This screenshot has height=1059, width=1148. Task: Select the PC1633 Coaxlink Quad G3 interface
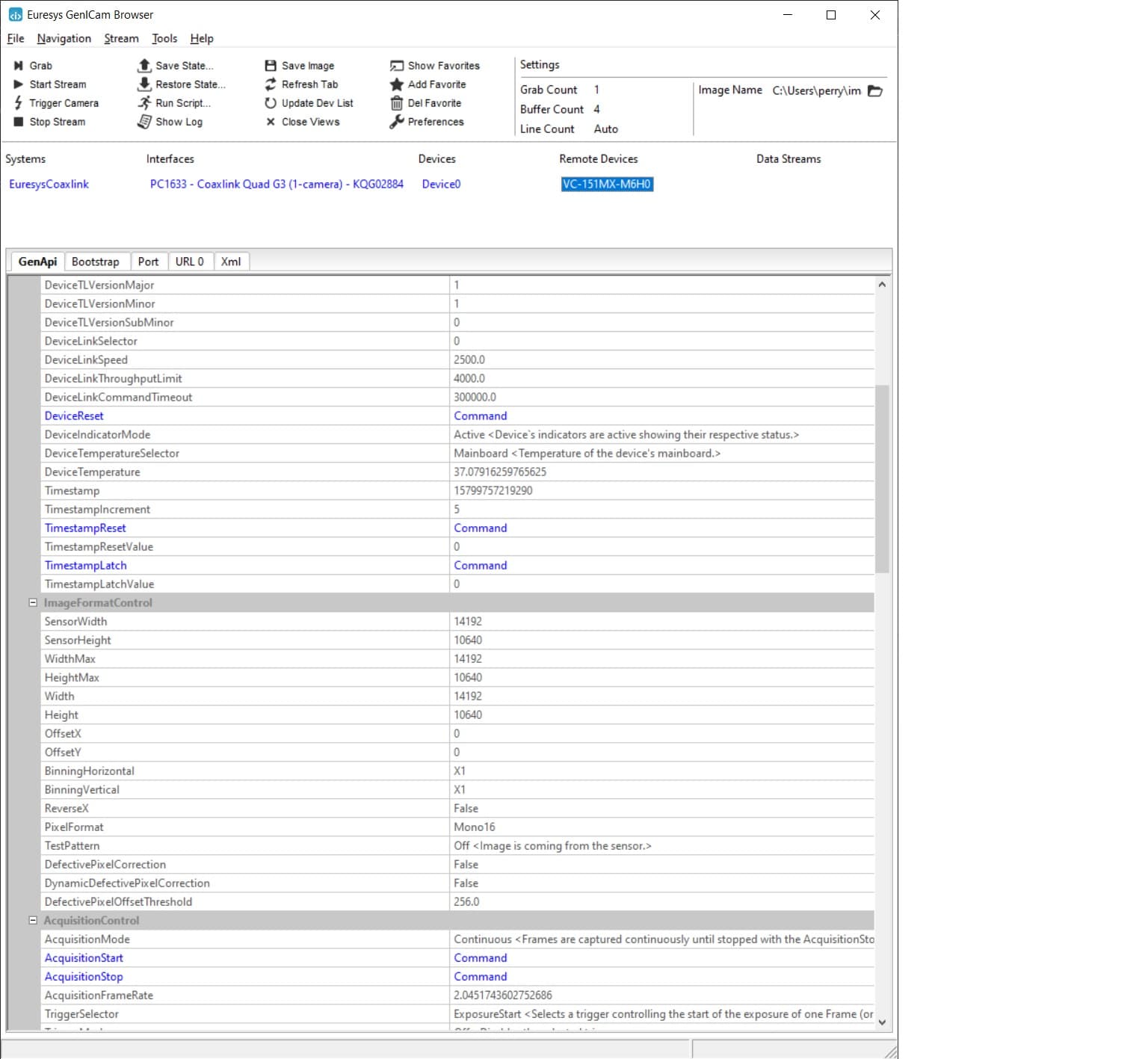tap(277, 184)
